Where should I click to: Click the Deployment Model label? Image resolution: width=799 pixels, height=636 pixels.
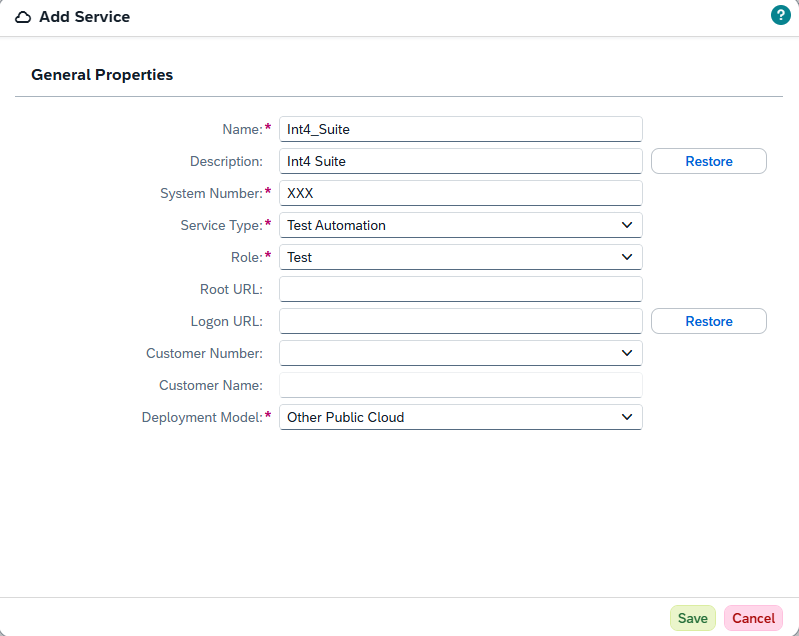(202, 417)
